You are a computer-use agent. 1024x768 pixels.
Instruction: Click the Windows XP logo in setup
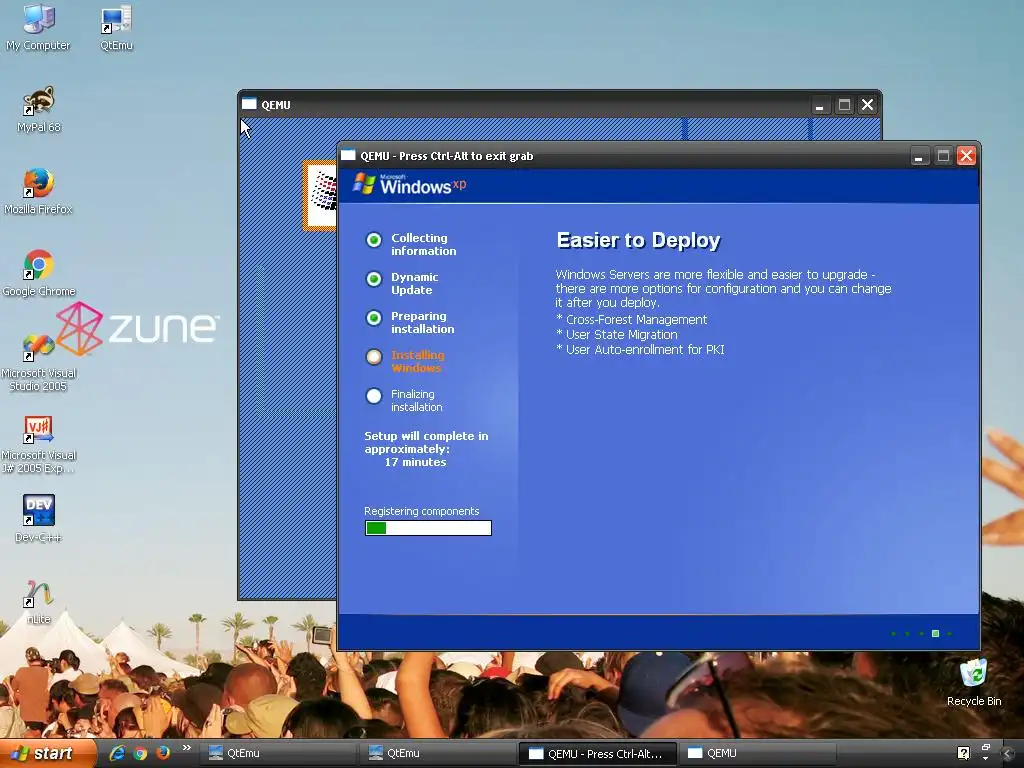tap(409, 185)
